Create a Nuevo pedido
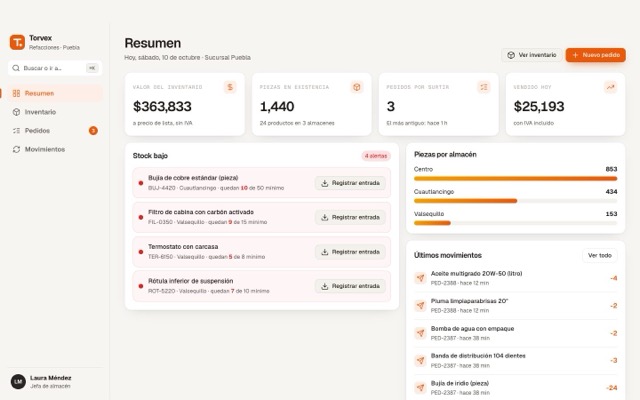The height and width of the screenshot is (400, 640). tap(596, 55)
